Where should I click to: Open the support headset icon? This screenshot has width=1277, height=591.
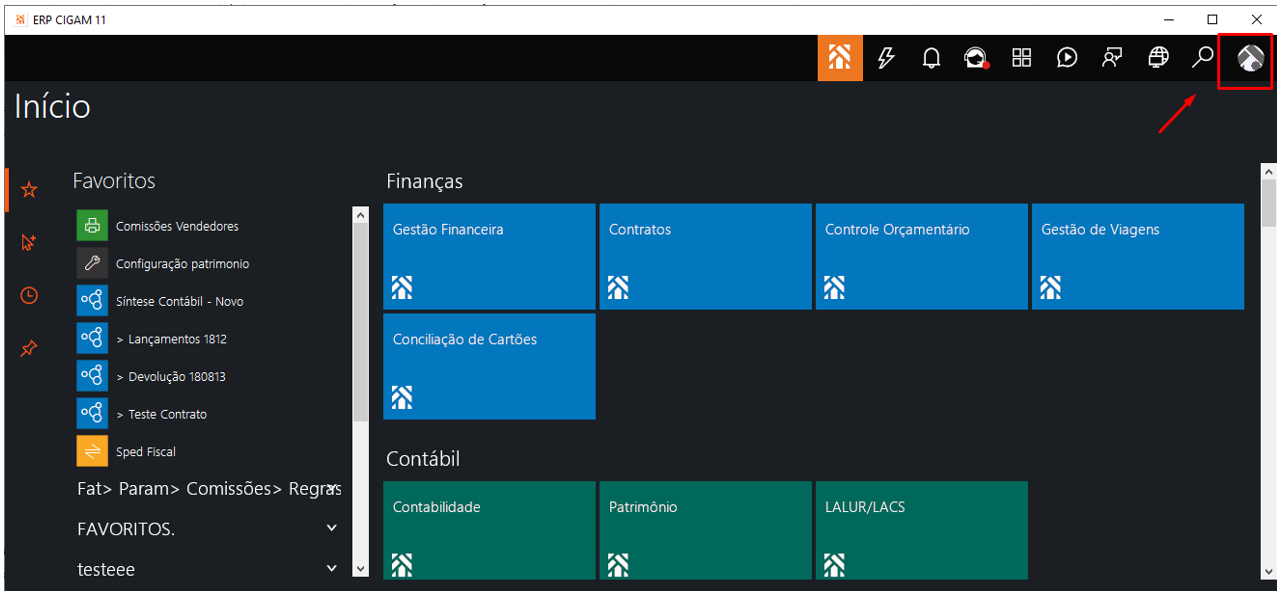(x=975, y=58)
